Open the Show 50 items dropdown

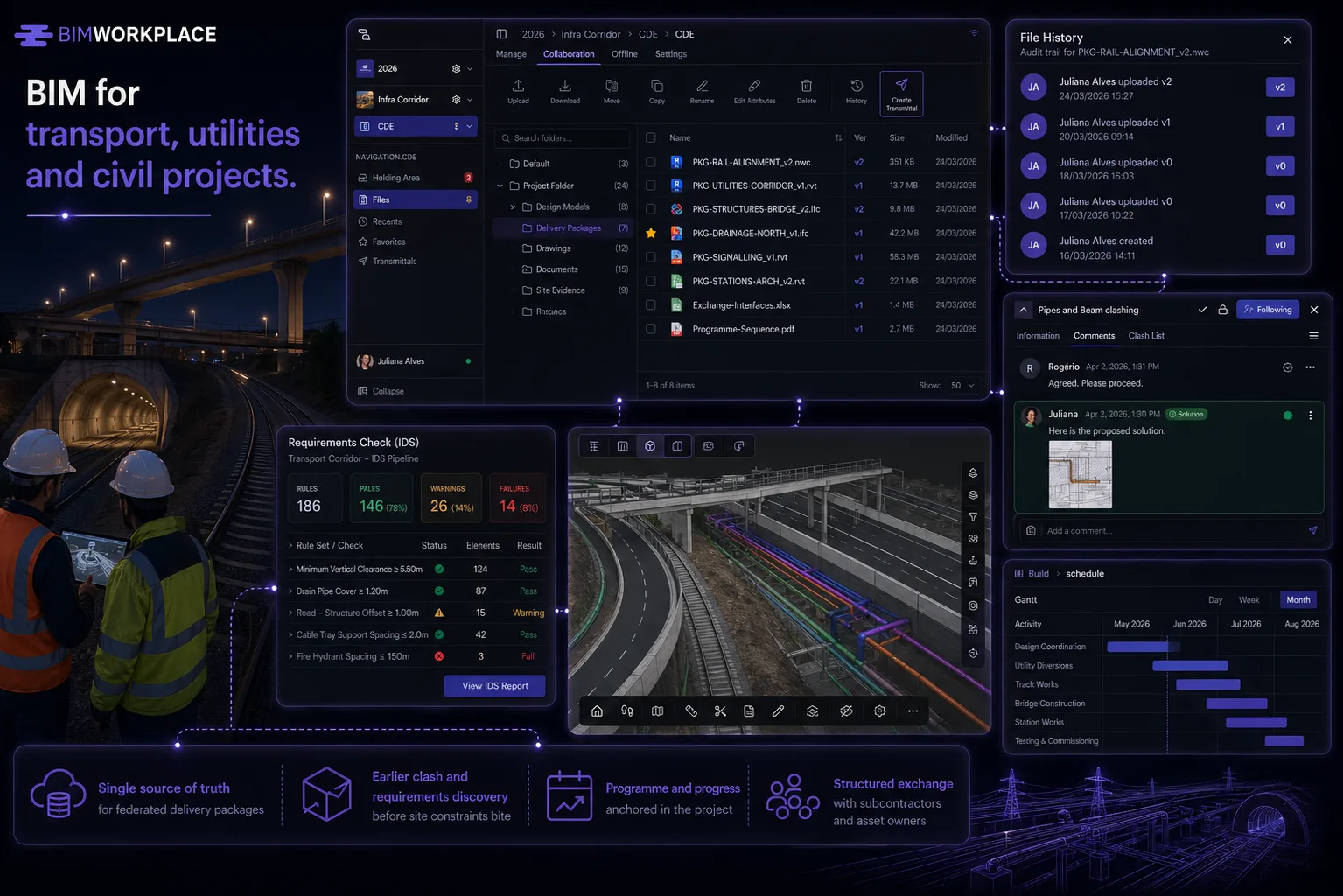(x=962, y=386)
